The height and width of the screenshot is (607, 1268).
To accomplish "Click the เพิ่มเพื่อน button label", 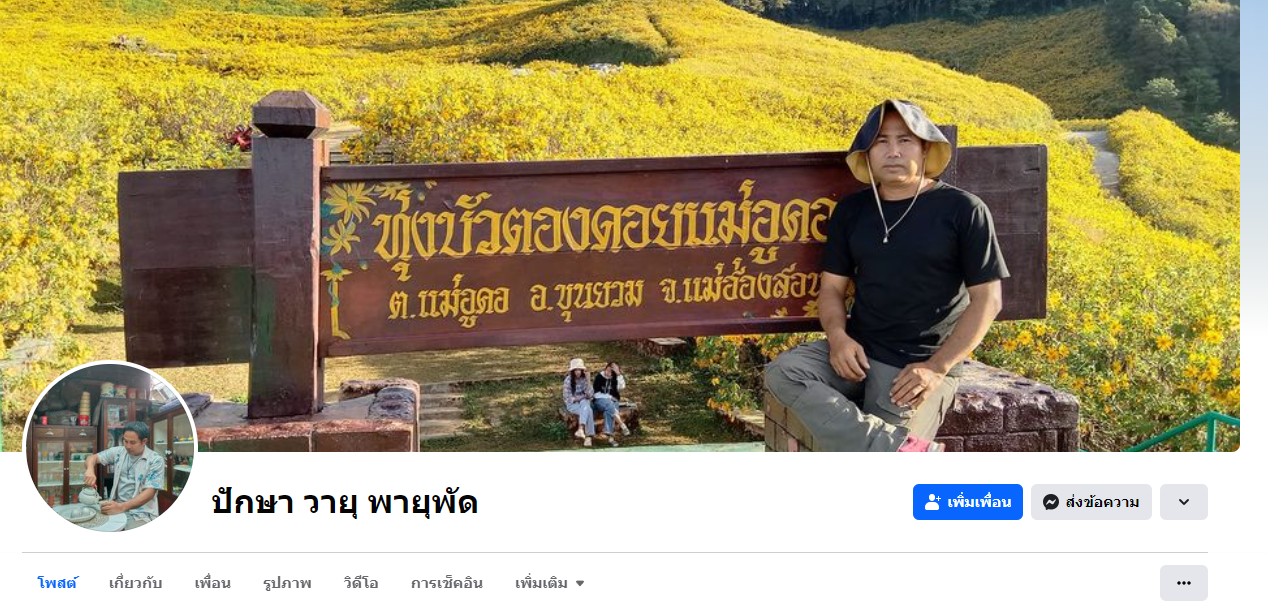I will [x=980, y=502].
